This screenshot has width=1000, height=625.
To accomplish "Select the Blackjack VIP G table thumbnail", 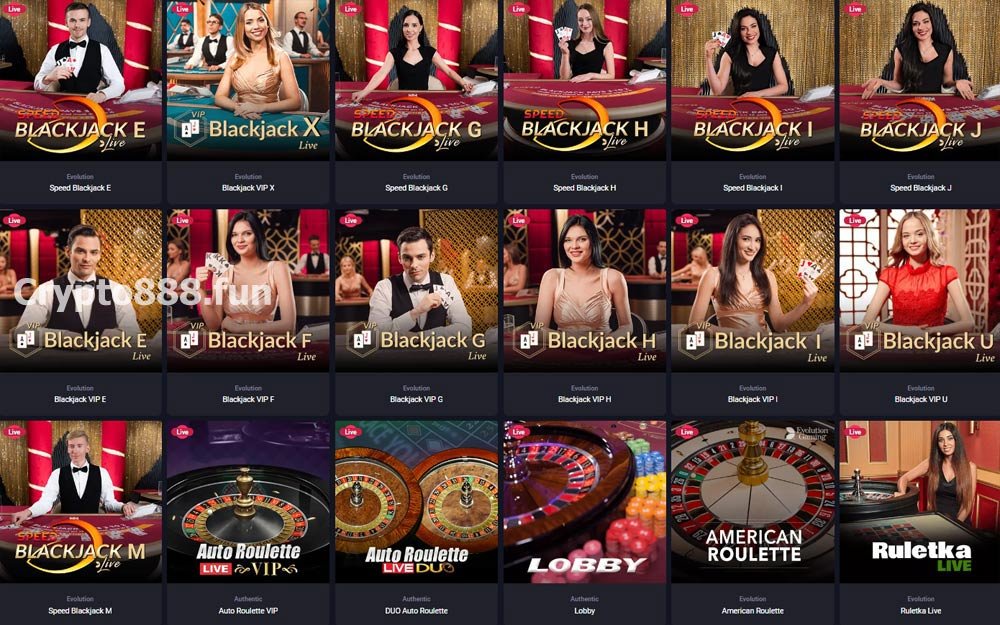I will click(x=416, y=290).
